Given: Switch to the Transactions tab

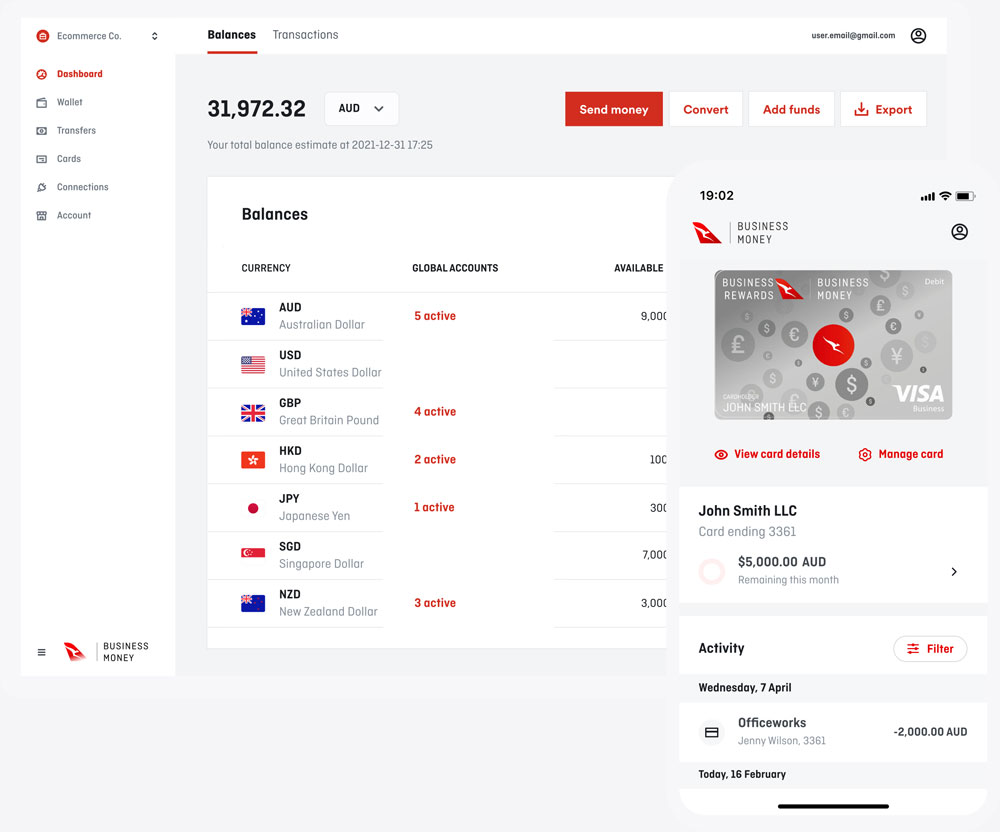Looking at the screenshot, I should pyautogui.click(x=305, y=35).
